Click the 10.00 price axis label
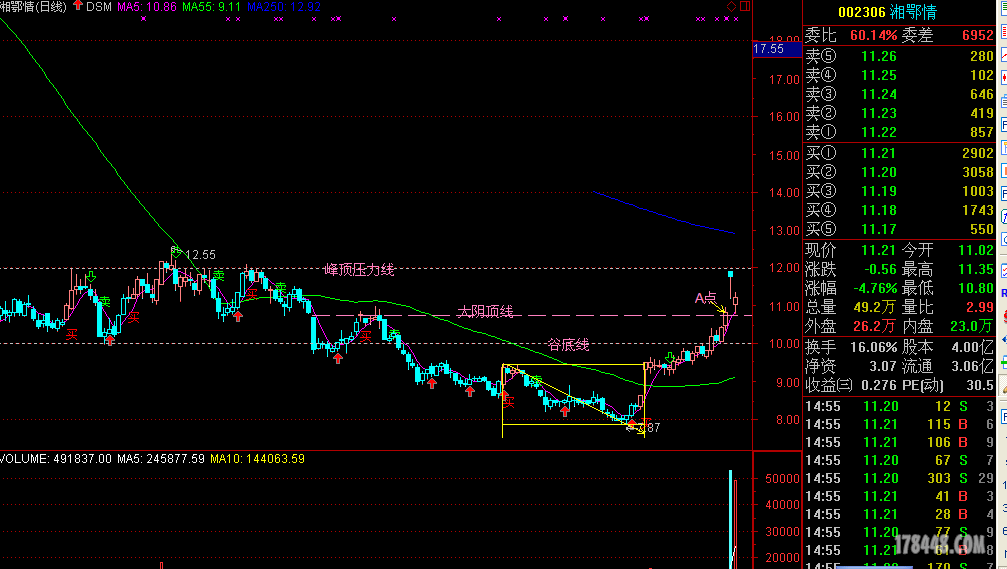1007x569 pixels. [x=784, y=344]
